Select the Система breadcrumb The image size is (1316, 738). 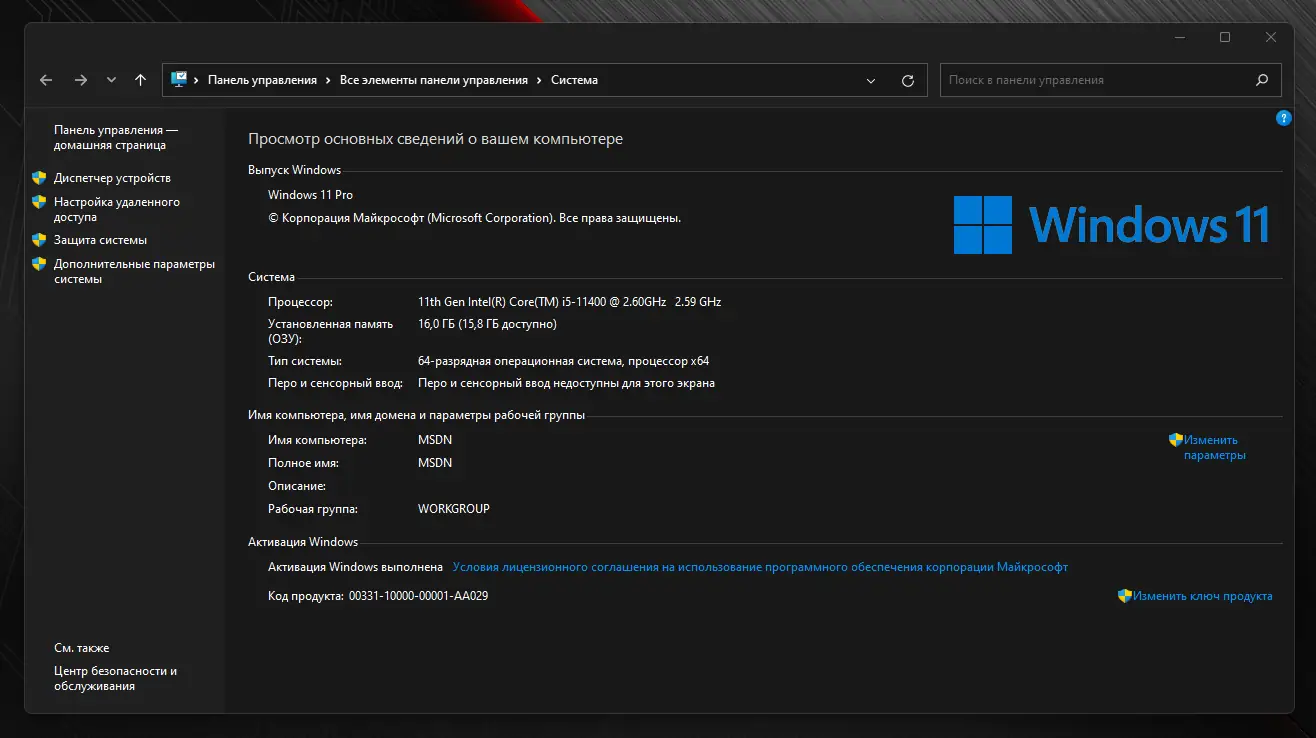tap(575, 80)
